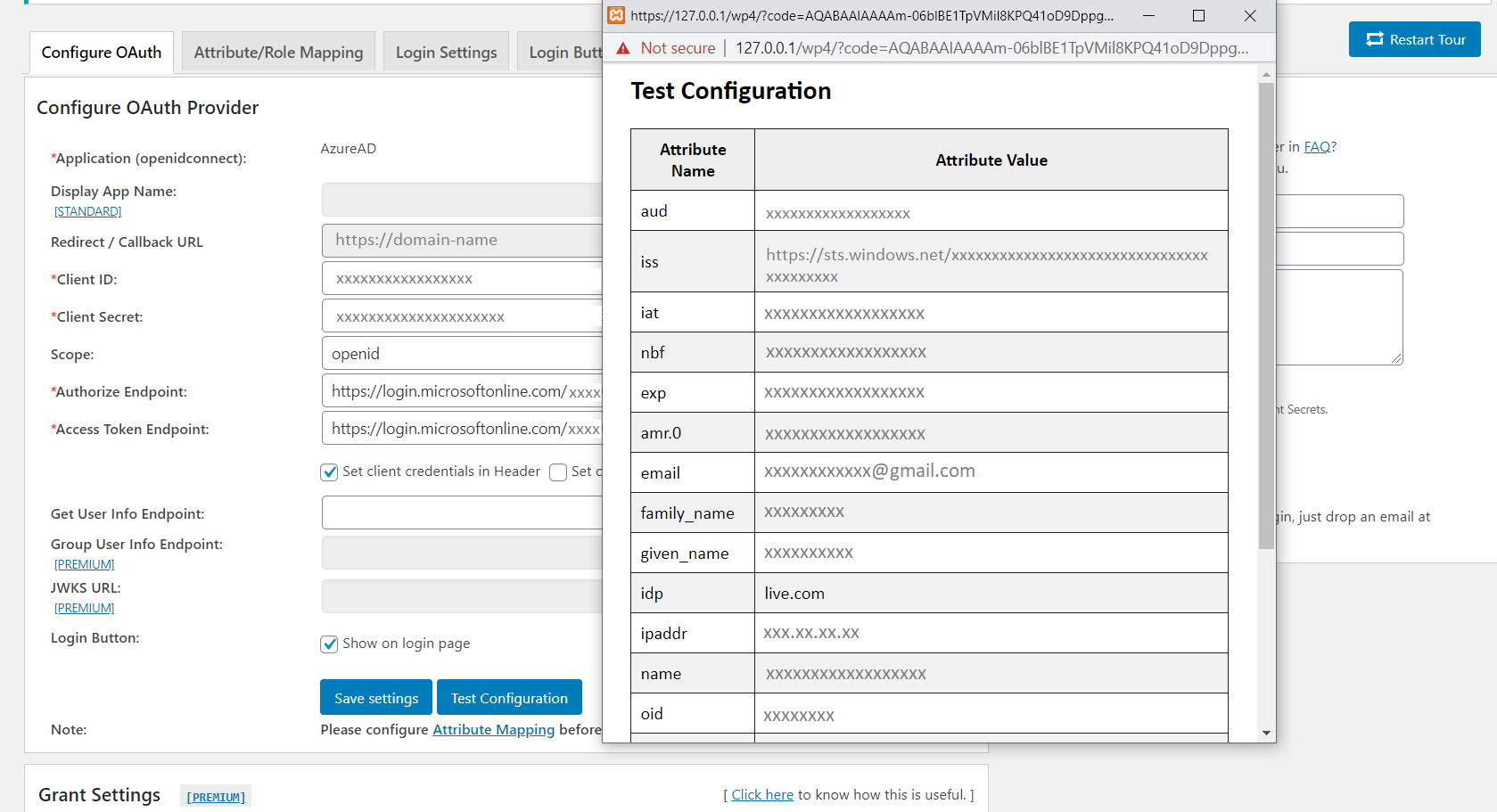1497x812 pixels.
Task: Open the Login Buttons tab
Action: pos(561,52)
